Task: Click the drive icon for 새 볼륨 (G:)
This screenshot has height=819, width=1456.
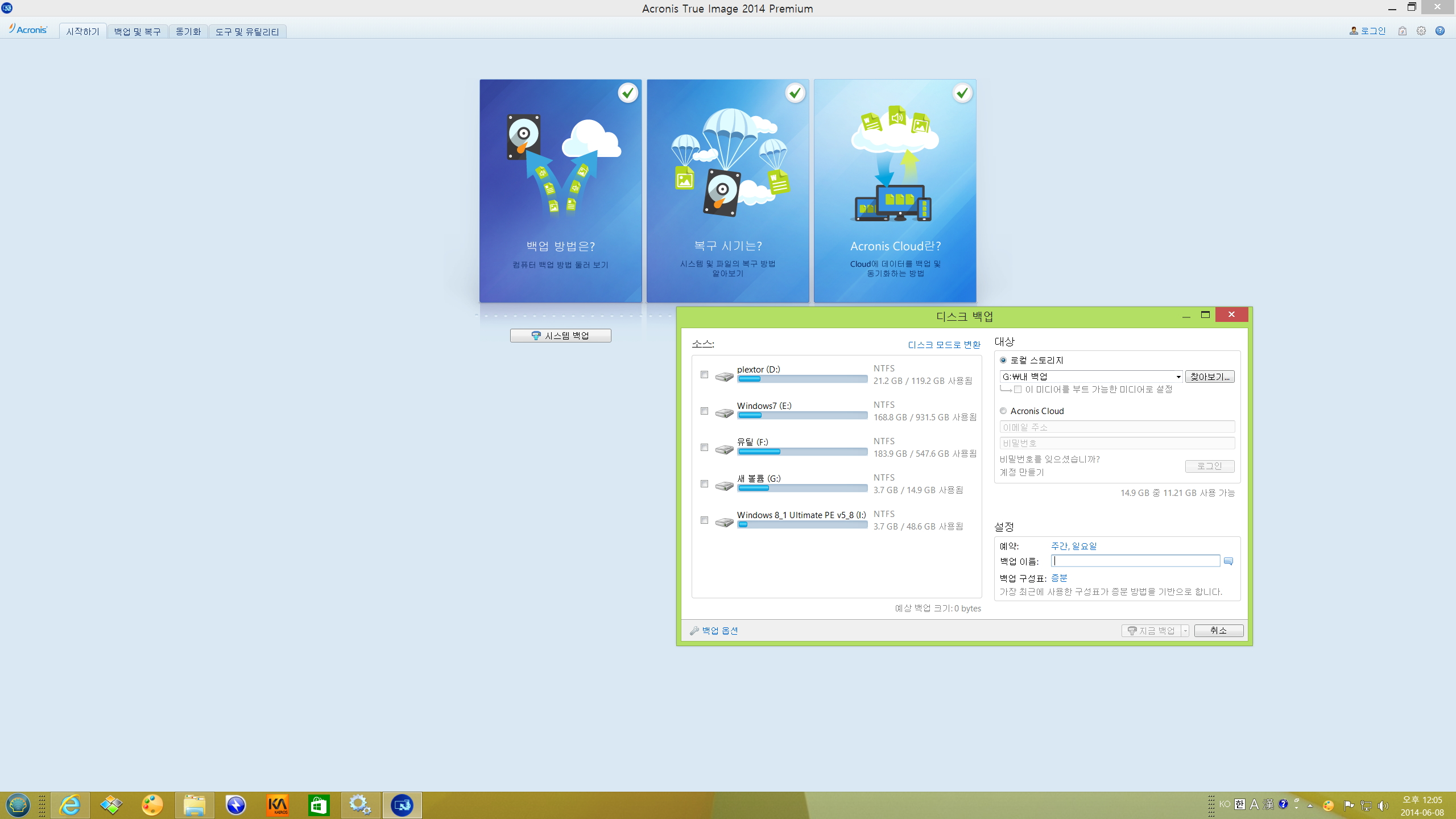Action: [724, 486]
